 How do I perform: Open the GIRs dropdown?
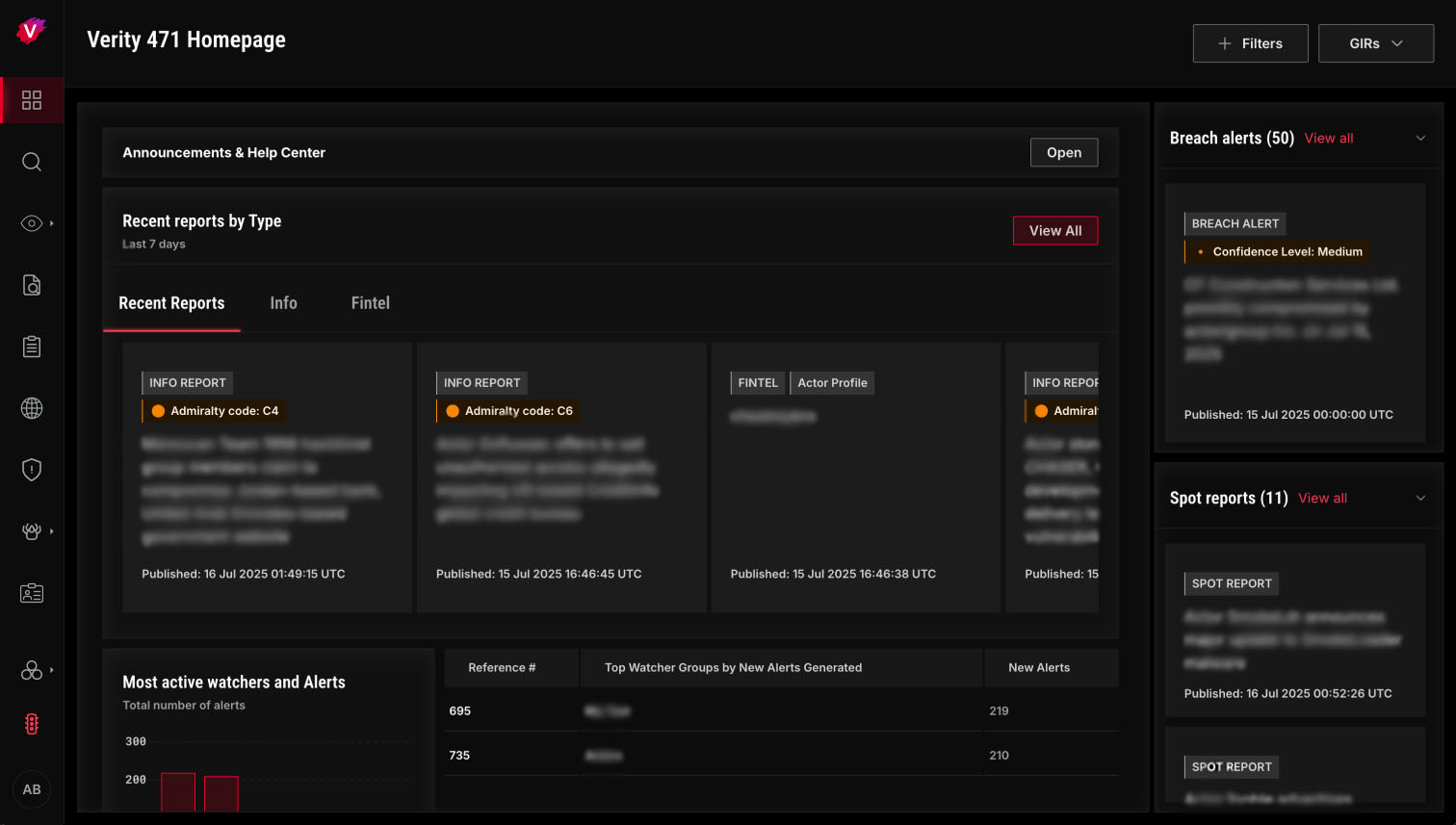pos(1376,43)
